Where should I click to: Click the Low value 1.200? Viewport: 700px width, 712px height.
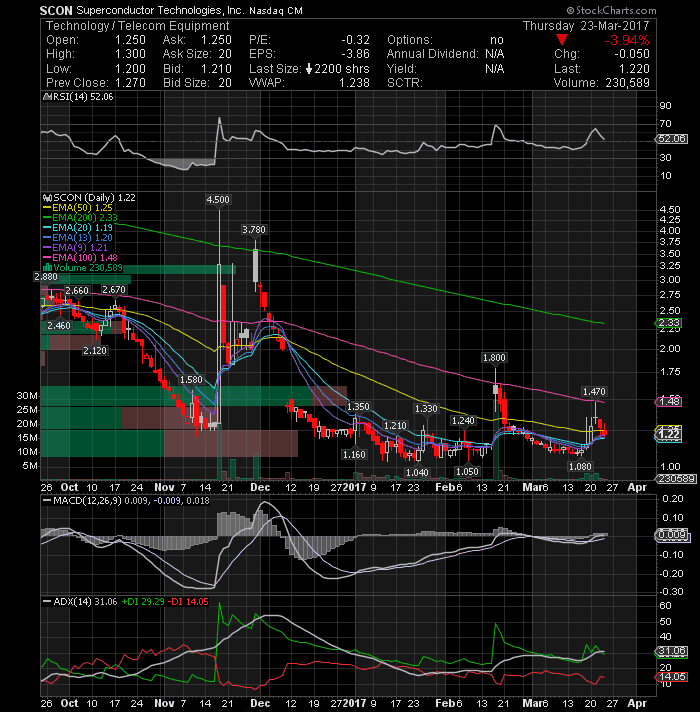130,69
